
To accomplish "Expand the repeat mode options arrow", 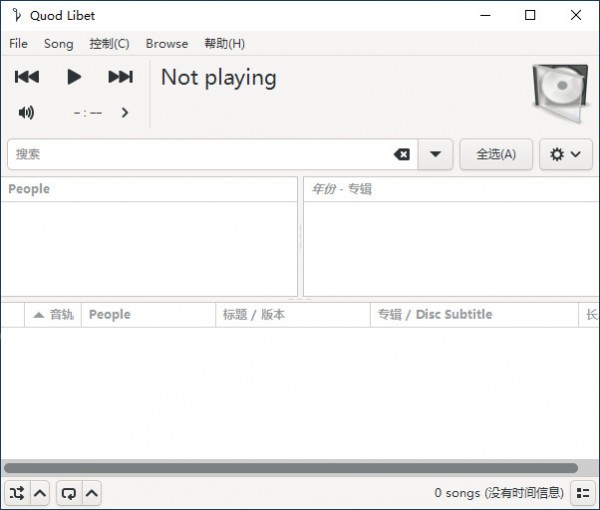I will click(x=91, y=492).
